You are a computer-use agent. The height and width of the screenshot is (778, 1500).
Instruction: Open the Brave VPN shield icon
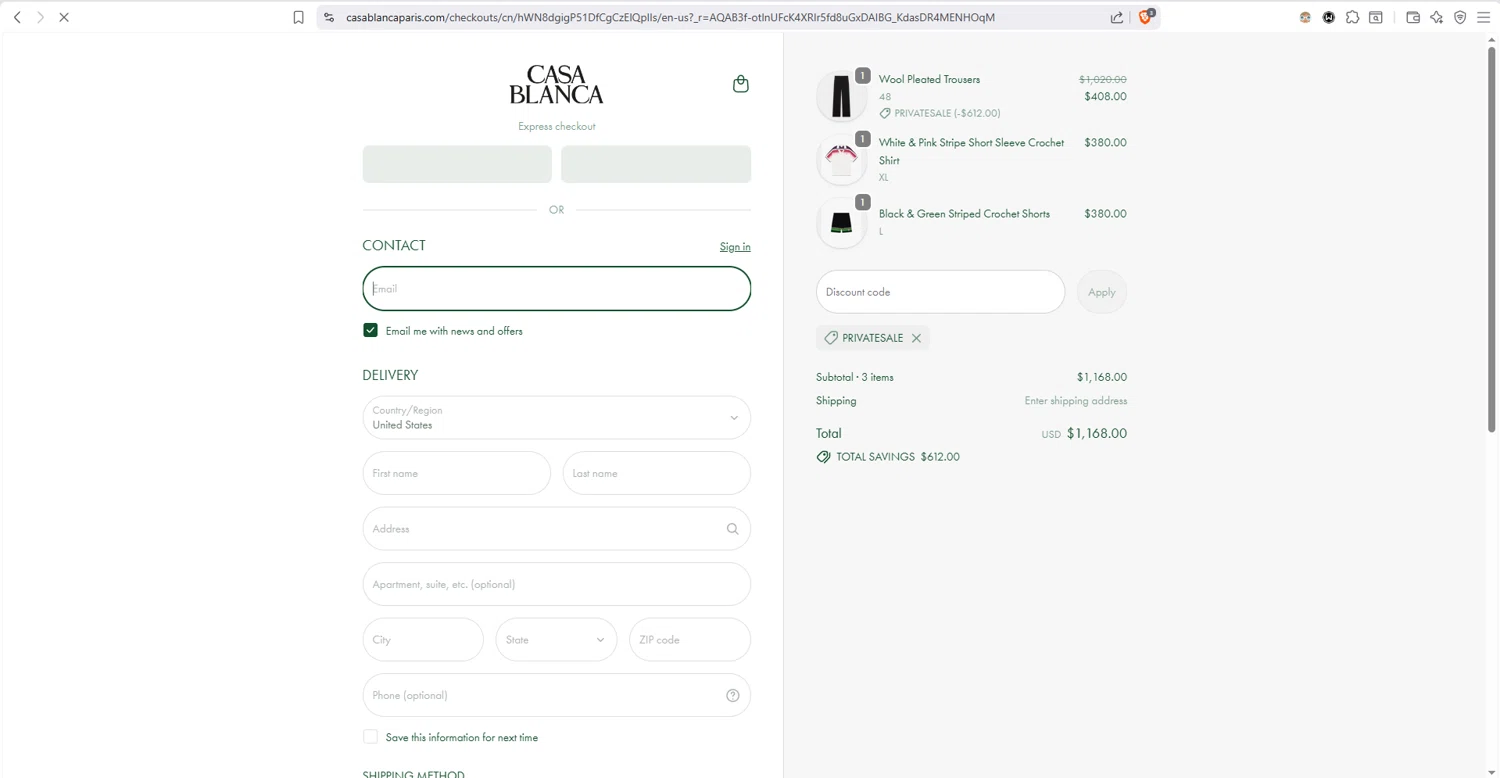pos(1460,17)
